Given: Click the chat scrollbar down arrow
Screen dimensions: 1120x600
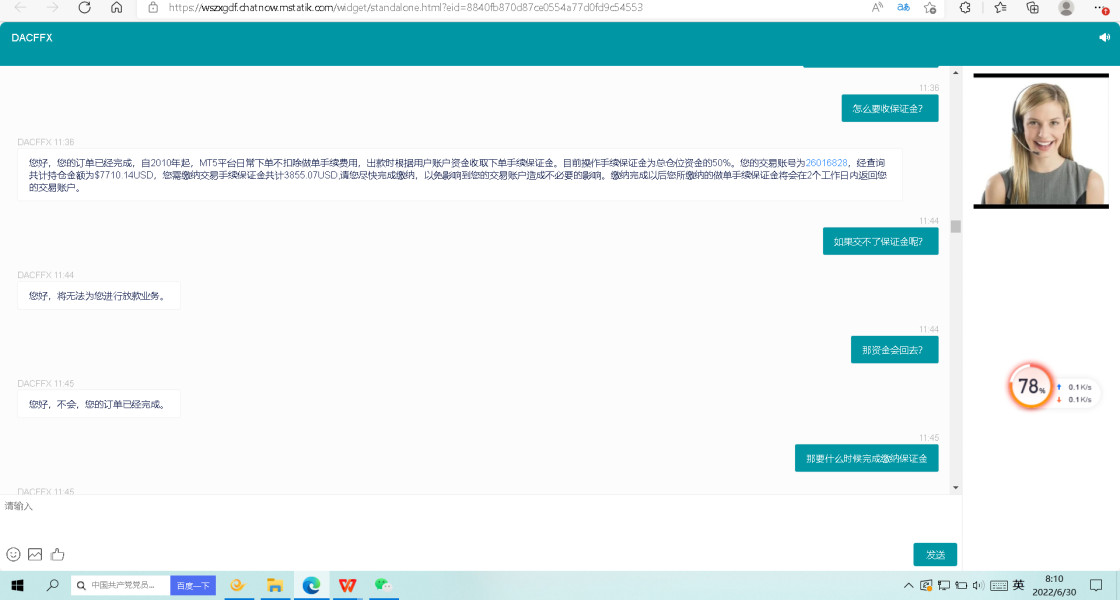Looking at the screenshot, I should point(956,488).
